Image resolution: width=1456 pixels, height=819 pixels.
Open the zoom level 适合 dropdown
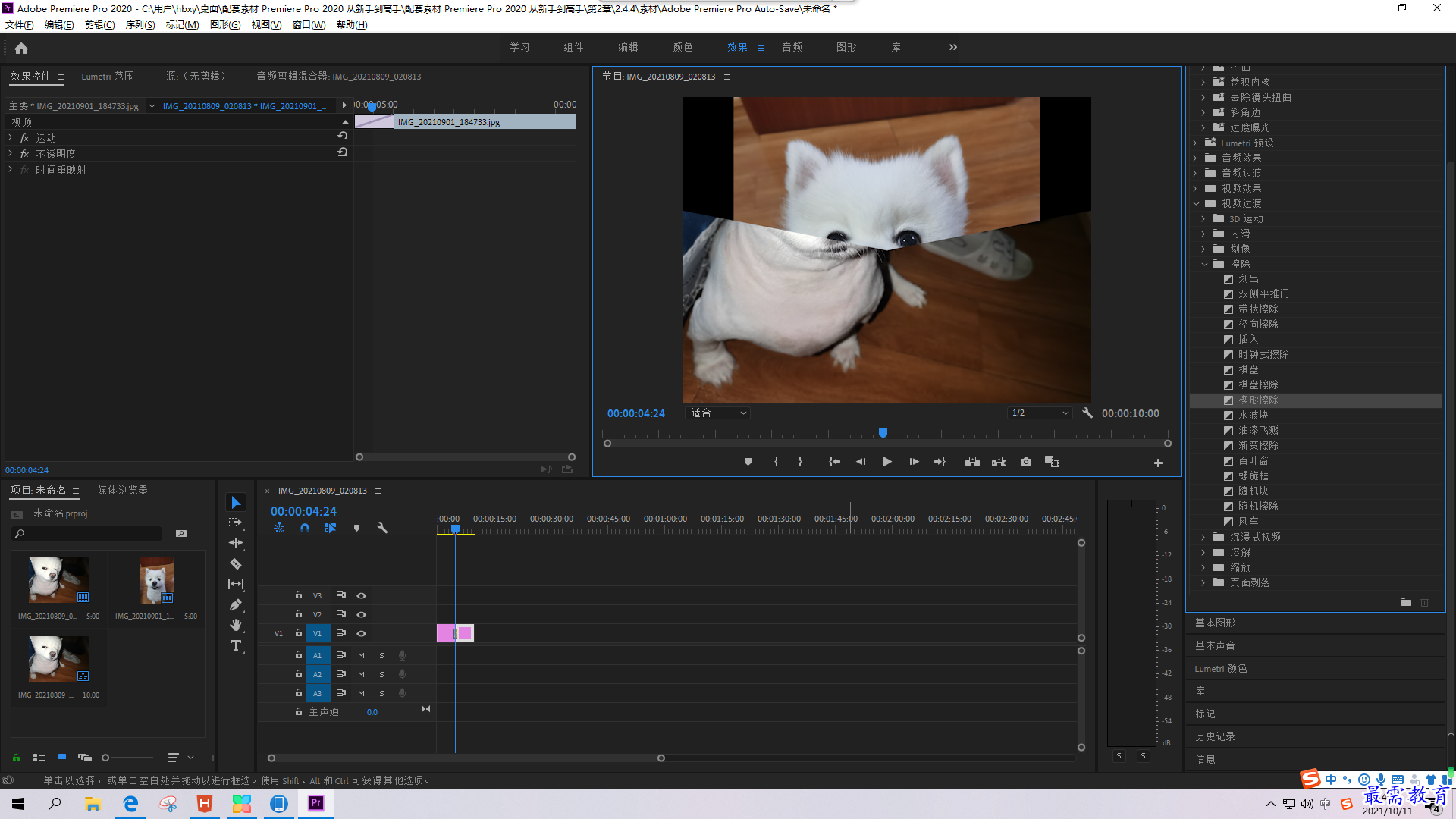(718, 413)
